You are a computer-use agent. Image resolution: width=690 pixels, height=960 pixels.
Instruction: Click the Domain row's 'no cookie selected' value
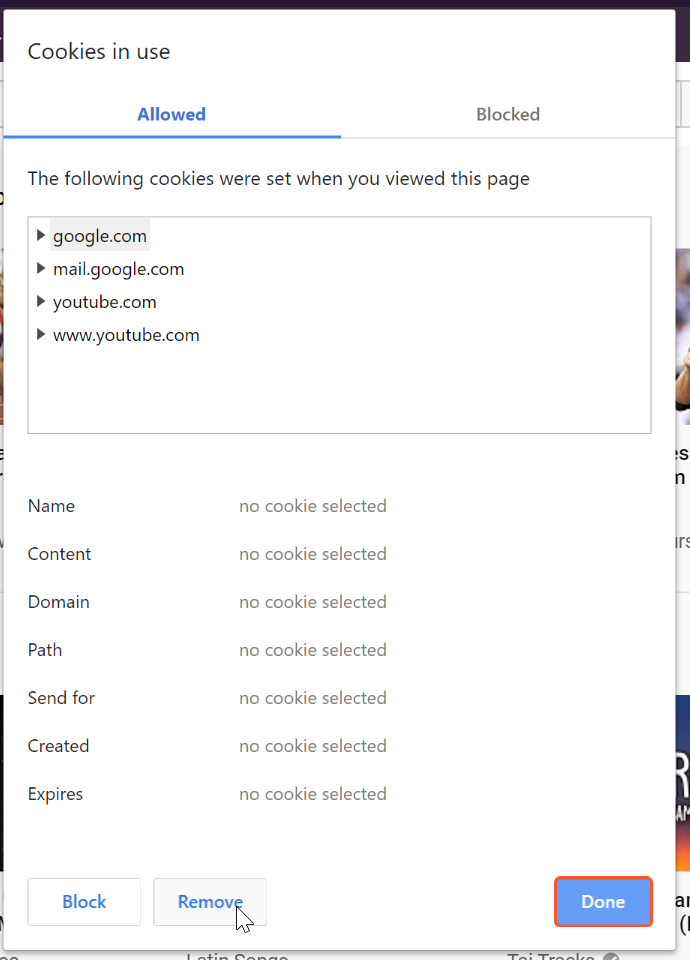tap(313, 602)
